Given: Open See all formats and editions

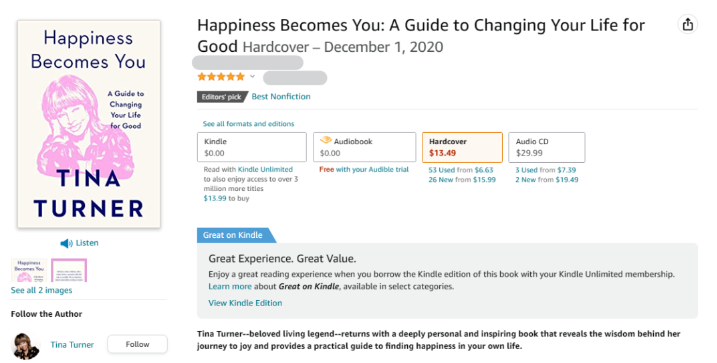Looking at the screenshot, I should coord(248,124).
